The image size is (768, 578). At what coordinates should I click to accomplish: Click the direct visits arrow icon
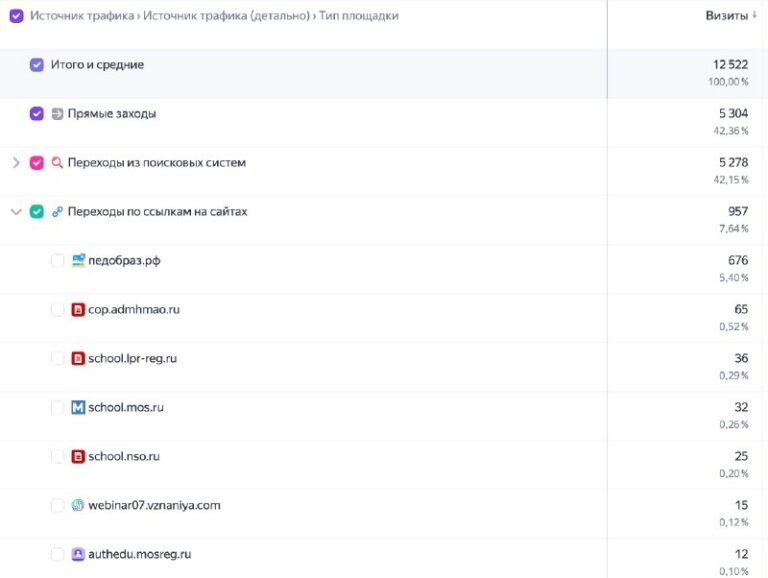coord(57,114)
